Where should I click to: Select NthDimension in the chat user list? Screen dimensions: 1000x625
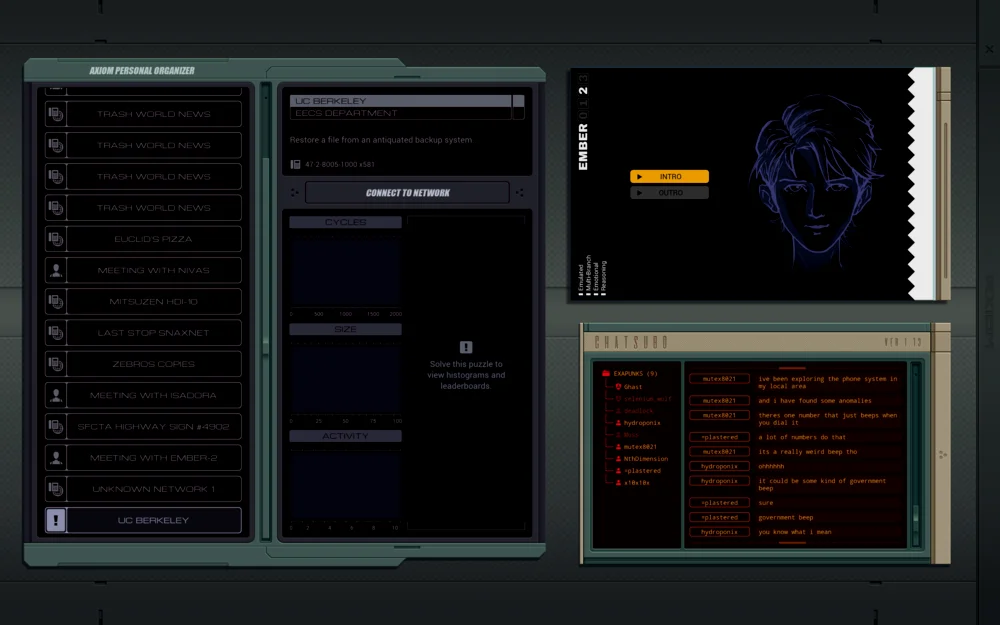645,459
